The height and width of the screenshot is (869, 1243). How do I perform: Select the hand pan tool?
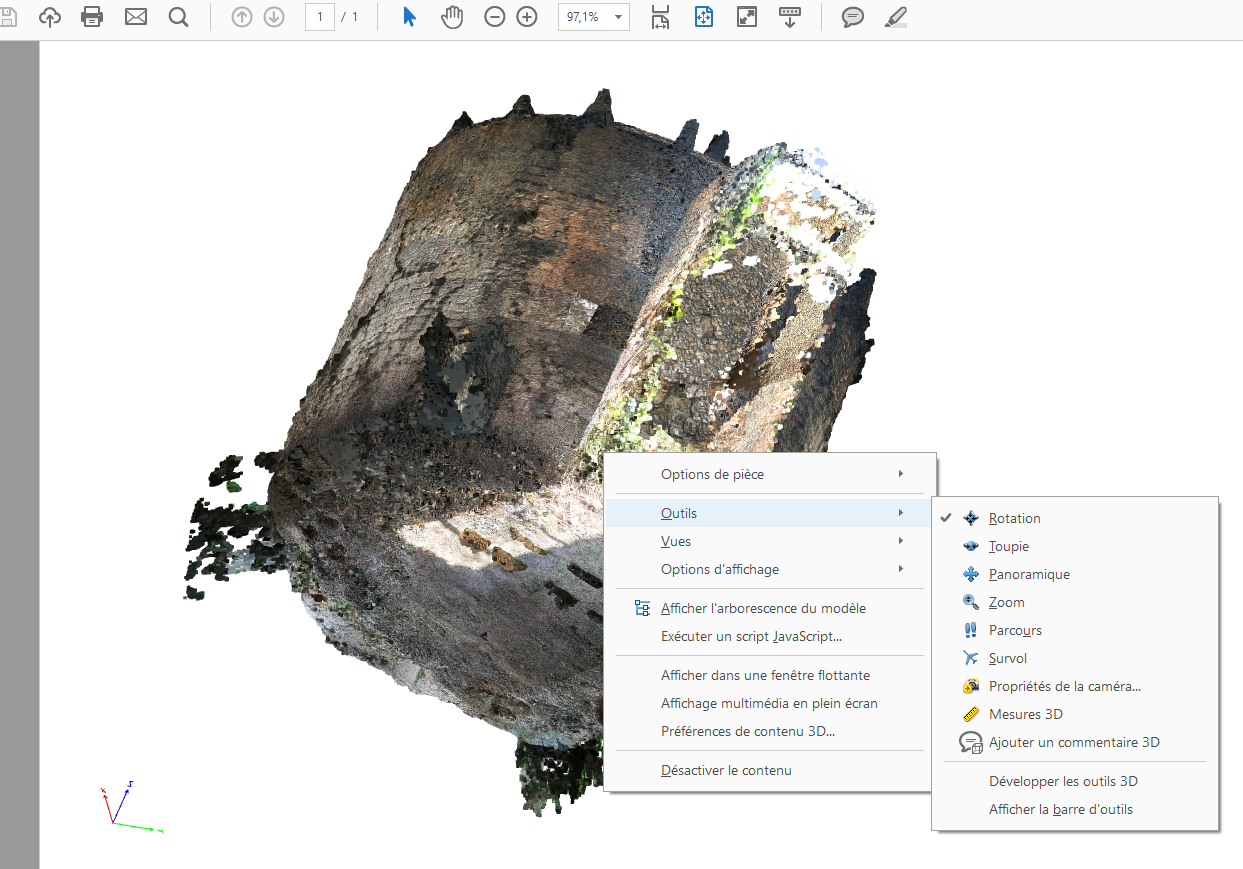coord(452,17)
